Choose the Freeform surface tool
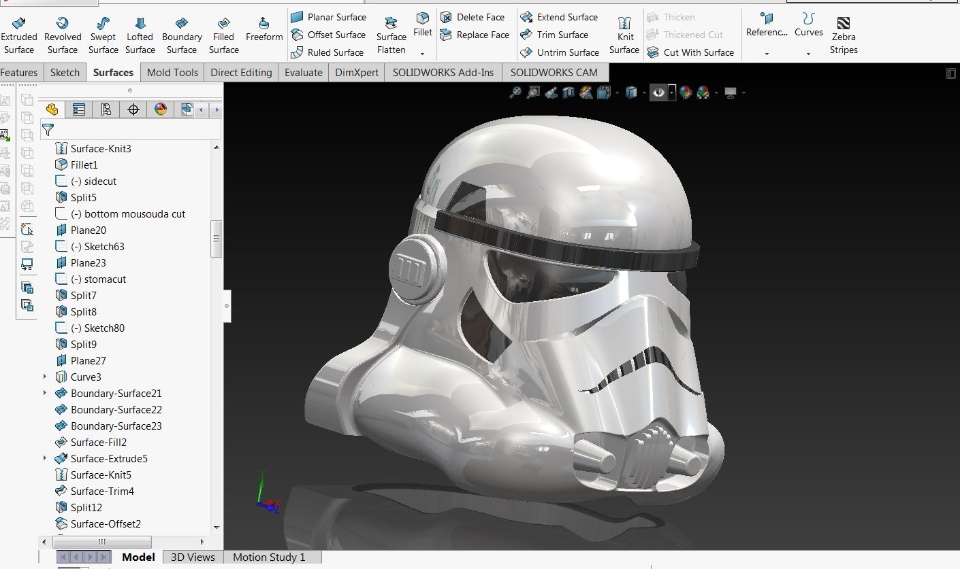 tap(264, 29)
